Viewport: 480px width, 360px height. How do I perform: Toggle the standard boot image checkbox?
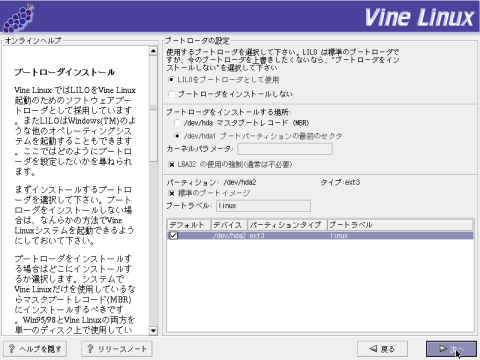click(172, 193)
